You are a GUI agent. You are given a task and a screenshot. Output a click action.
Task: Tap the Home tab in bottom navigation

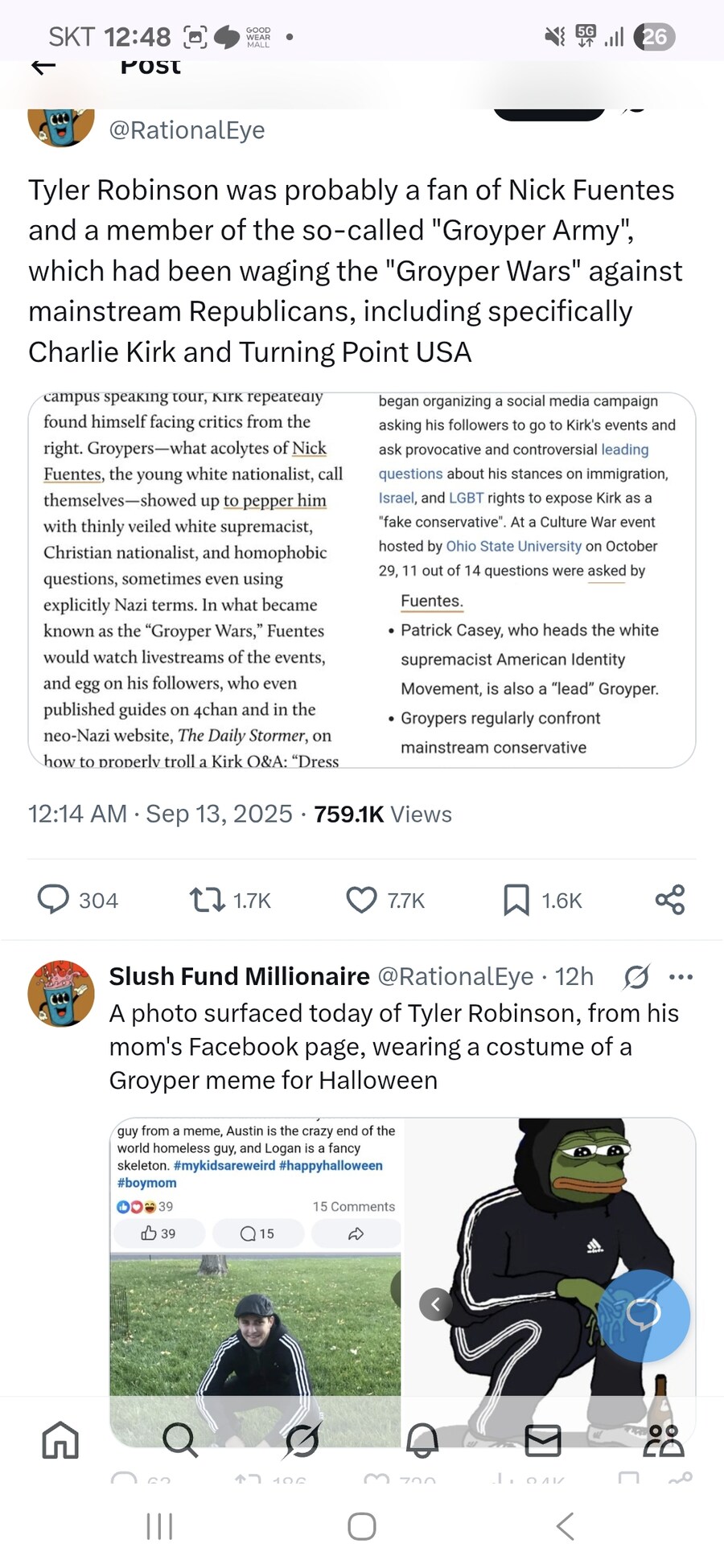click(x=60, y=1440)
